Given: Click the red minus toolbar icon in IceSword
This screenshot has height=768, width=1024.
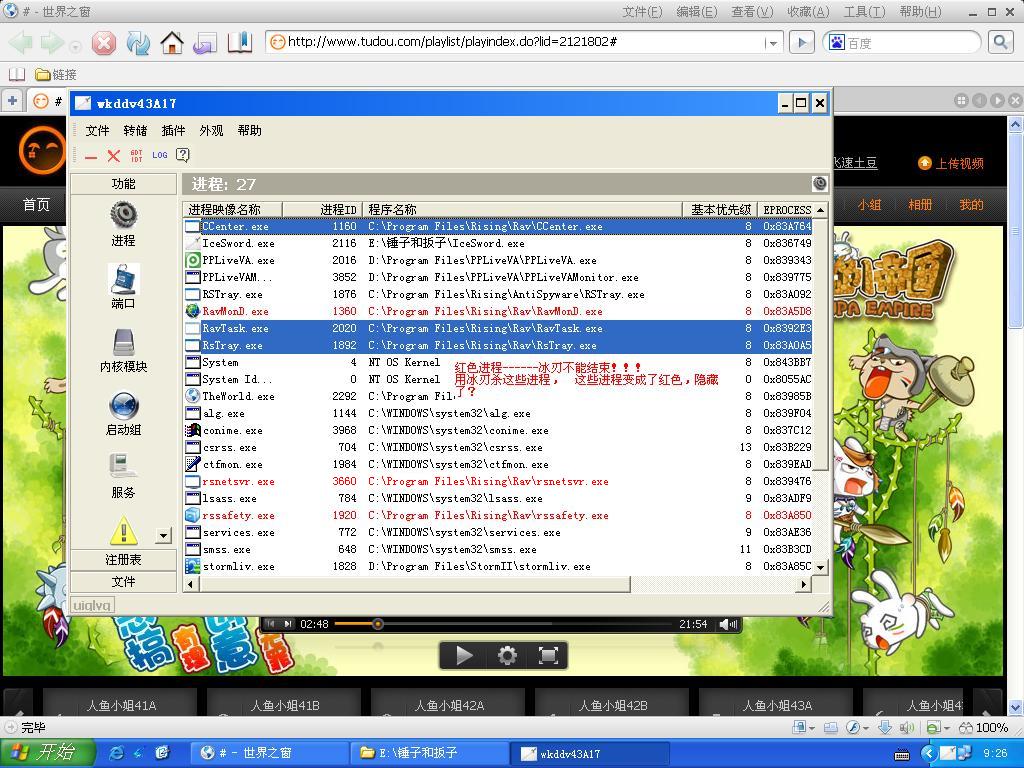Looking at the screenshot, I should 91,157.
